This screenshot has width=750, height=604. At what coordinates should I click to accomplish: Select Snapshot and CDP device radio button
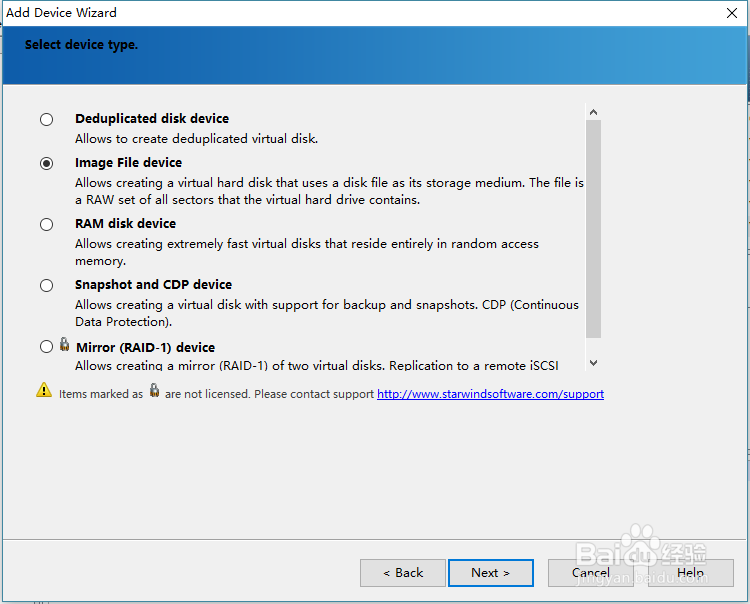pyautogui.click(x=47, y=286)
